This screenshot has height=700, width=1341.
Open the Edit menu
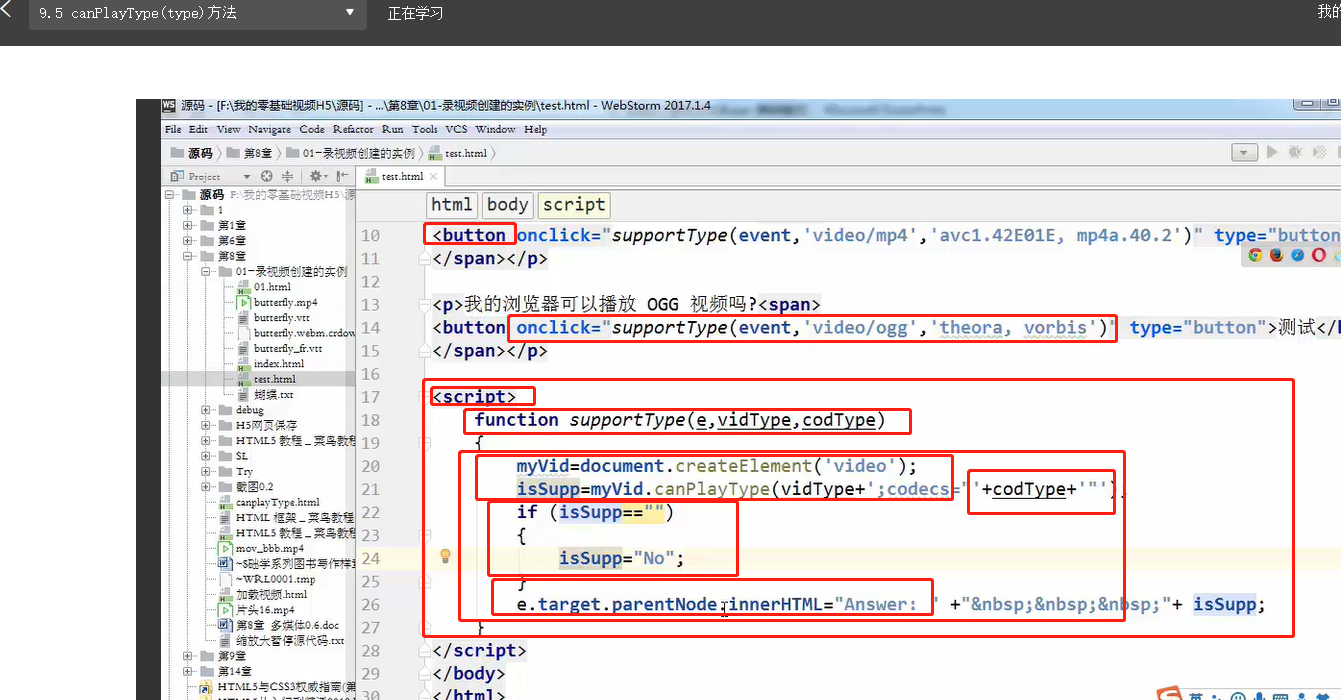[199, 129]
